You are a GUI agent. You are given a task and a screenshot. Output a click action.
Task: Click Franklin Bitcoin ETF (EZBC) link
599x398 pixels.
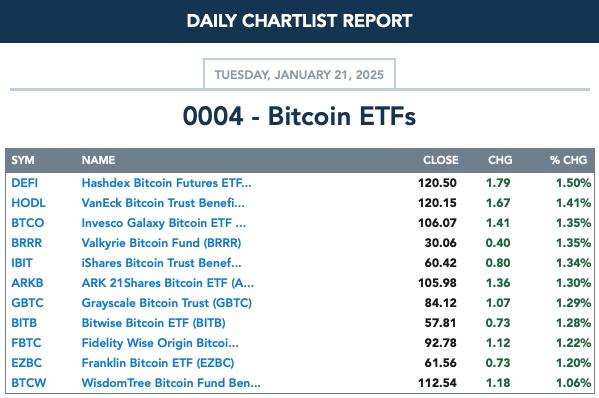[x=158, y=363]
